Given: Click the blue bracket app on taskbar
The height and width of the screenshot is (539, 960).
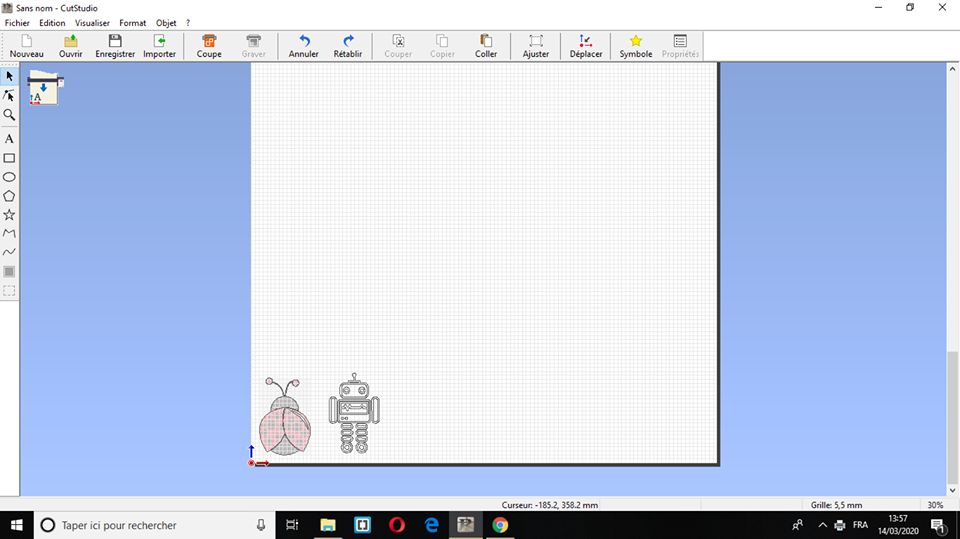Looking at the screenshot, I should [362, 525].
